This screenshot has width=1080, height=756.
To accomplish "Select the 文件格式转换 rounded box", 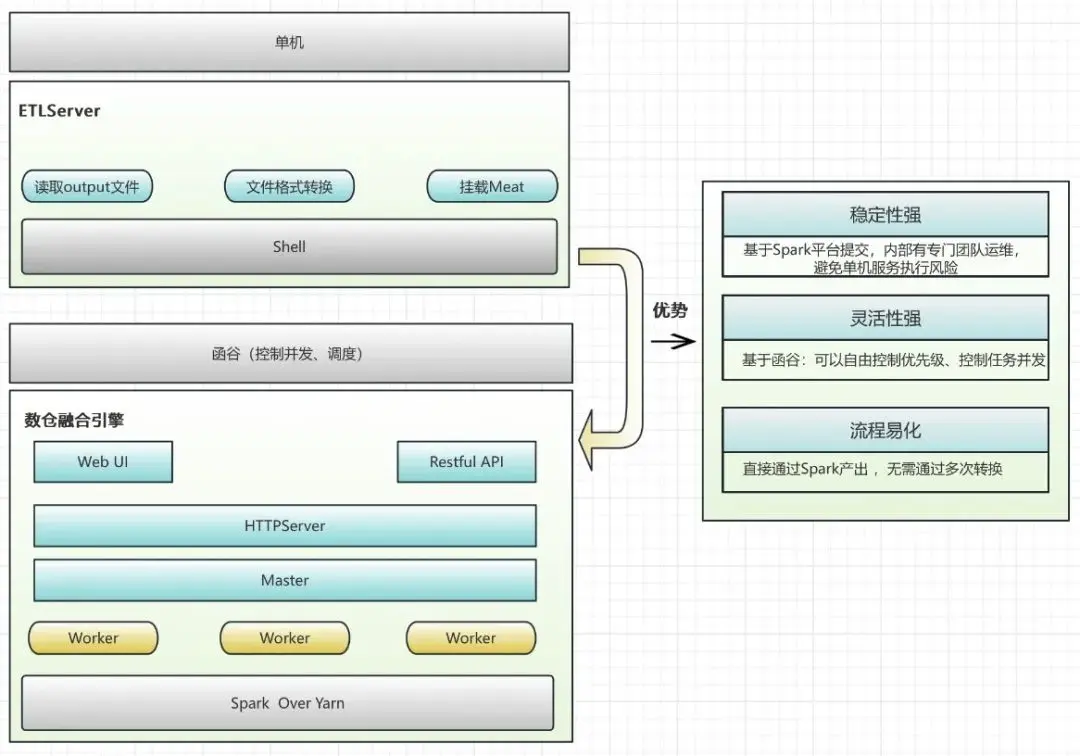I will 289,187.
